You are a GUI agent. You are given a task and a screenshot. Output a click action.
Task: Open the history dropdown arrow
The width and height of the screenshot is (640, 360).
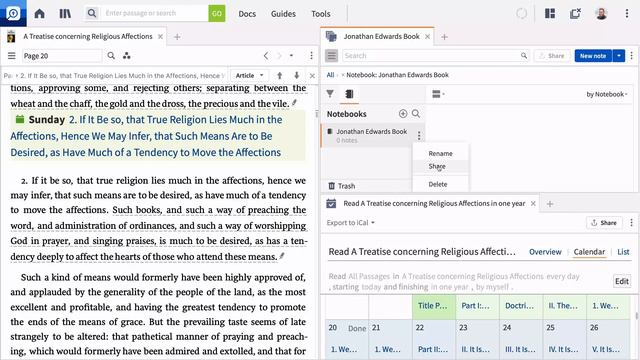tap(291, 56)
